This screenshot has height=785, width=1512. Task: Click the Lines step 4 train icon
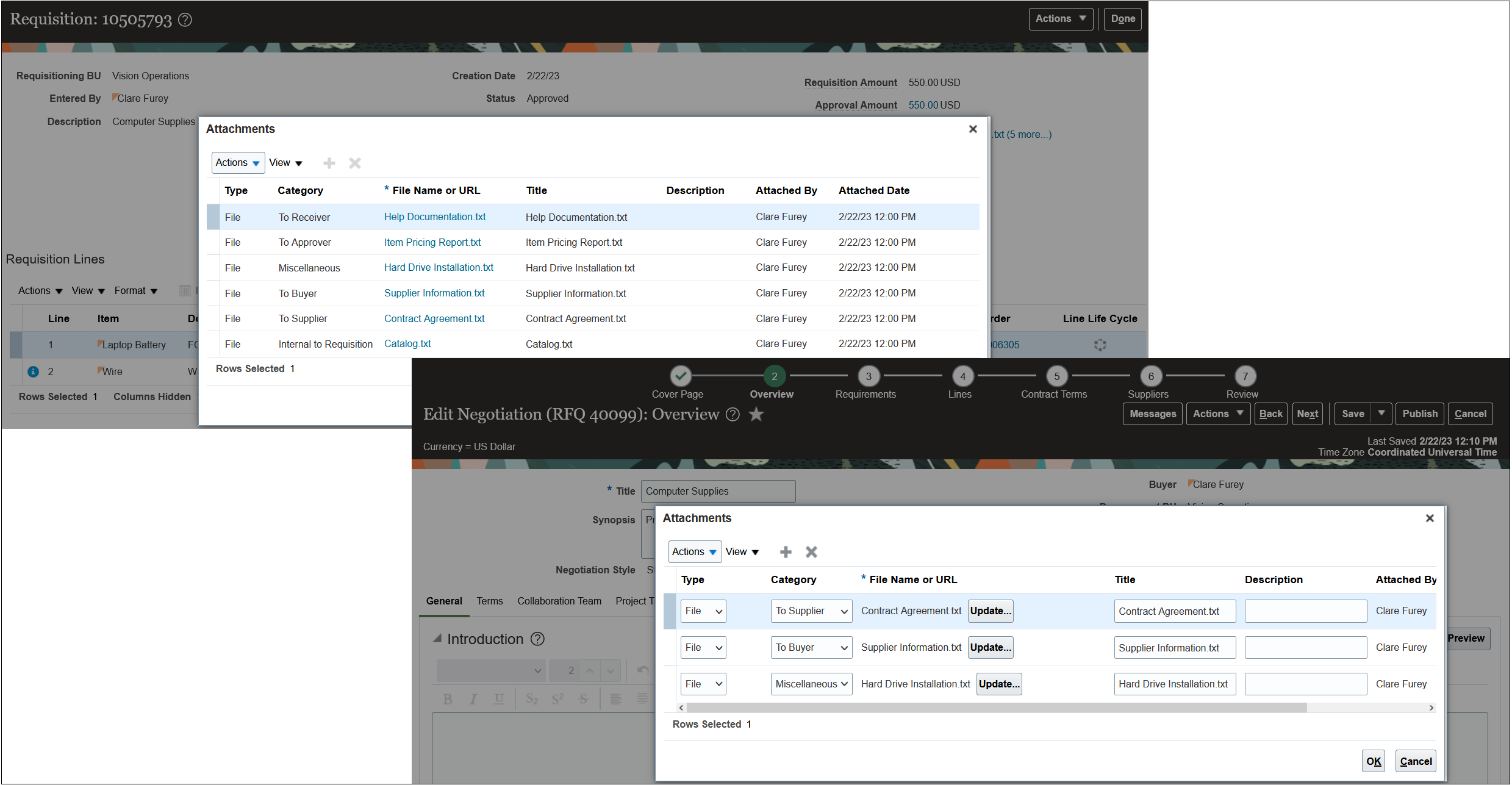pyautogui.click(x=962, y=376)
